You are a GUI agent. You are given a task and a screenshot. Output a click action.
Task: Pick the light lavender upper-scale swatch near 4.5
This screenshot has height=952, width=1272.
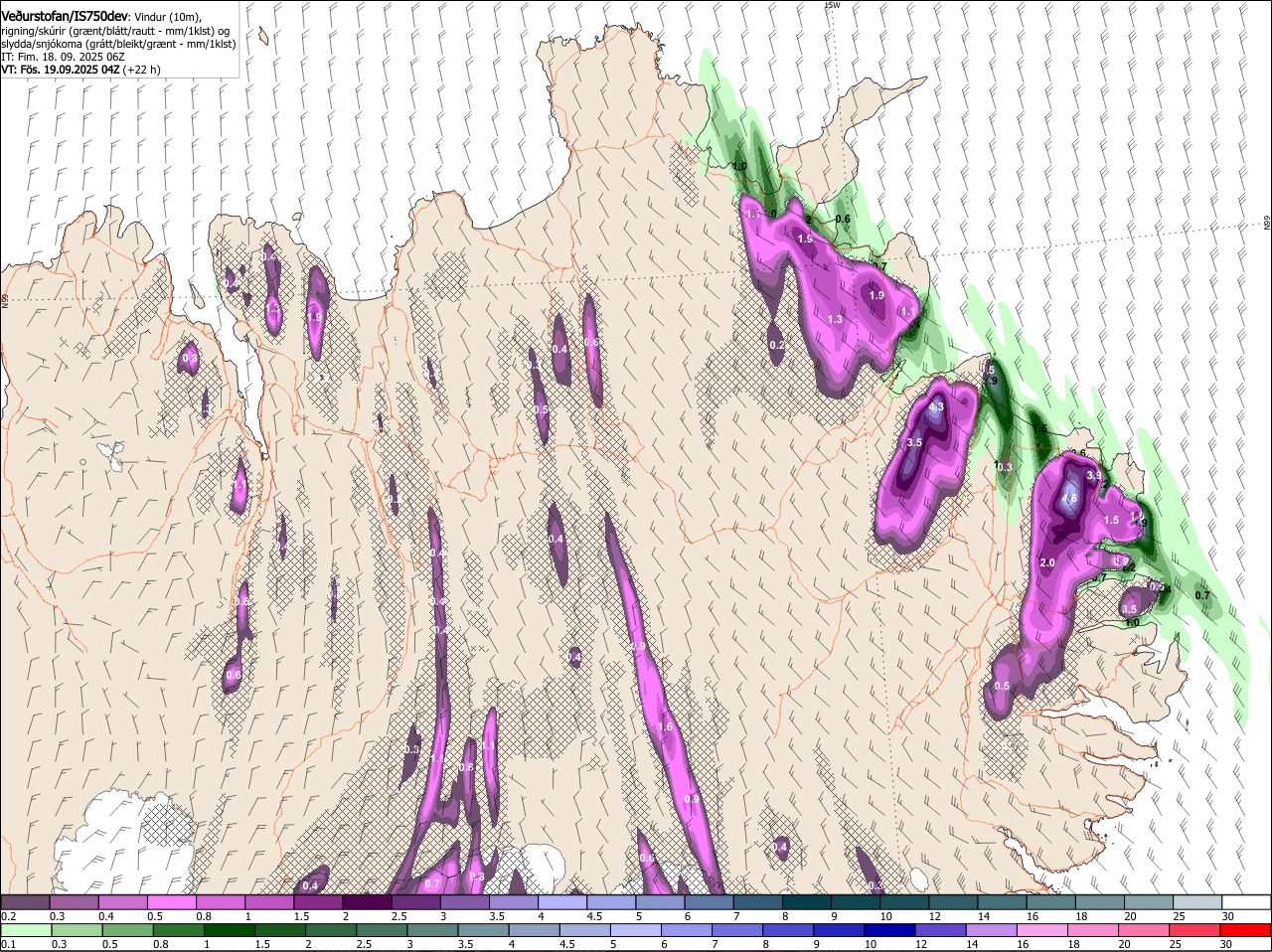(x=562, y=902)
